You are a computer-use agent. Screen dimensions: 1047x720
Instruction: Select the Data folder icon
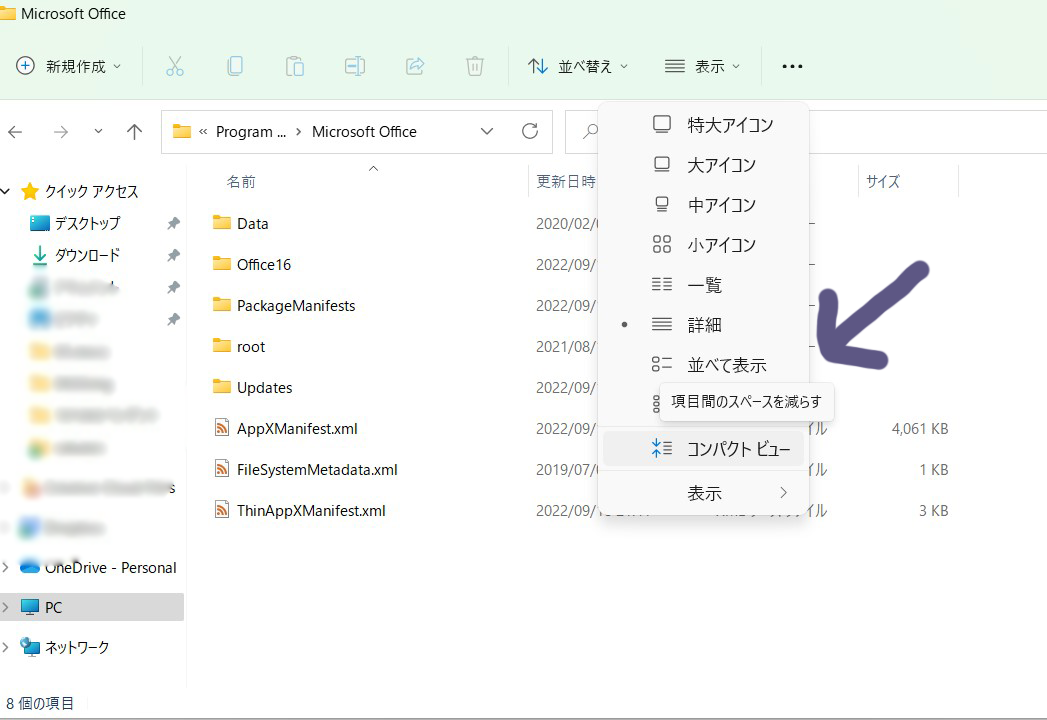pos(222,222)
